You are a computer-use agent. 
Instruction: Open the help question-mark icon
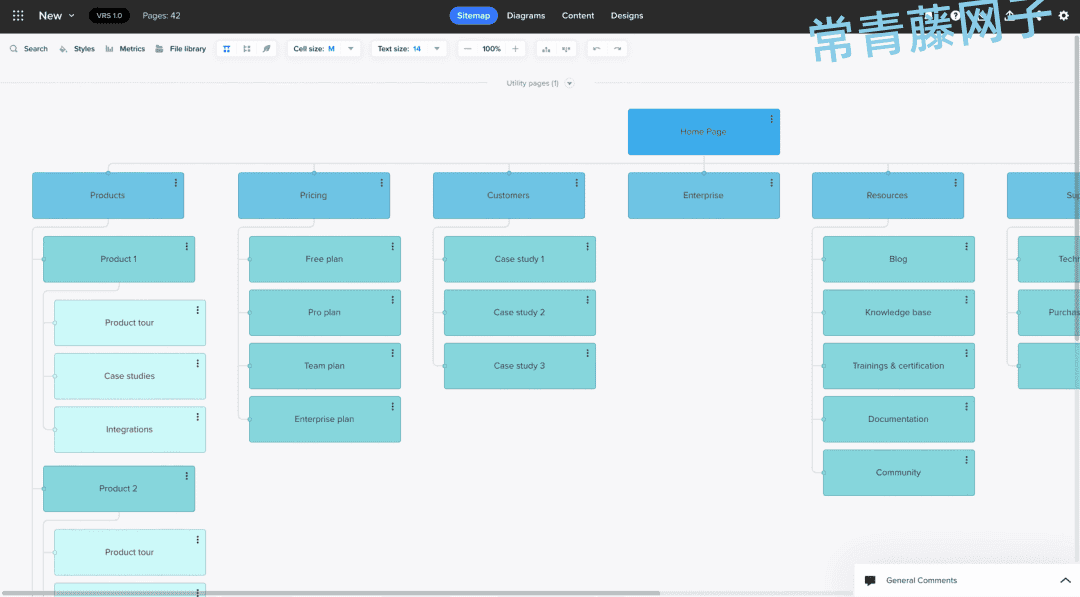coord(955,15)
